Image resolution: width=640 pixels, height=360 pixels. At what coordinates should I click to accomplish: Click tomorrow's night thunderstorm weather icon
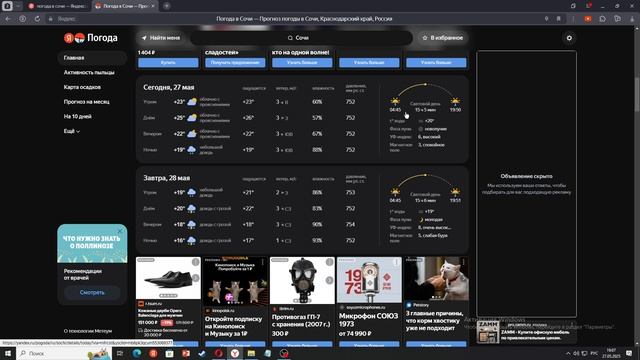coord(191,240)
